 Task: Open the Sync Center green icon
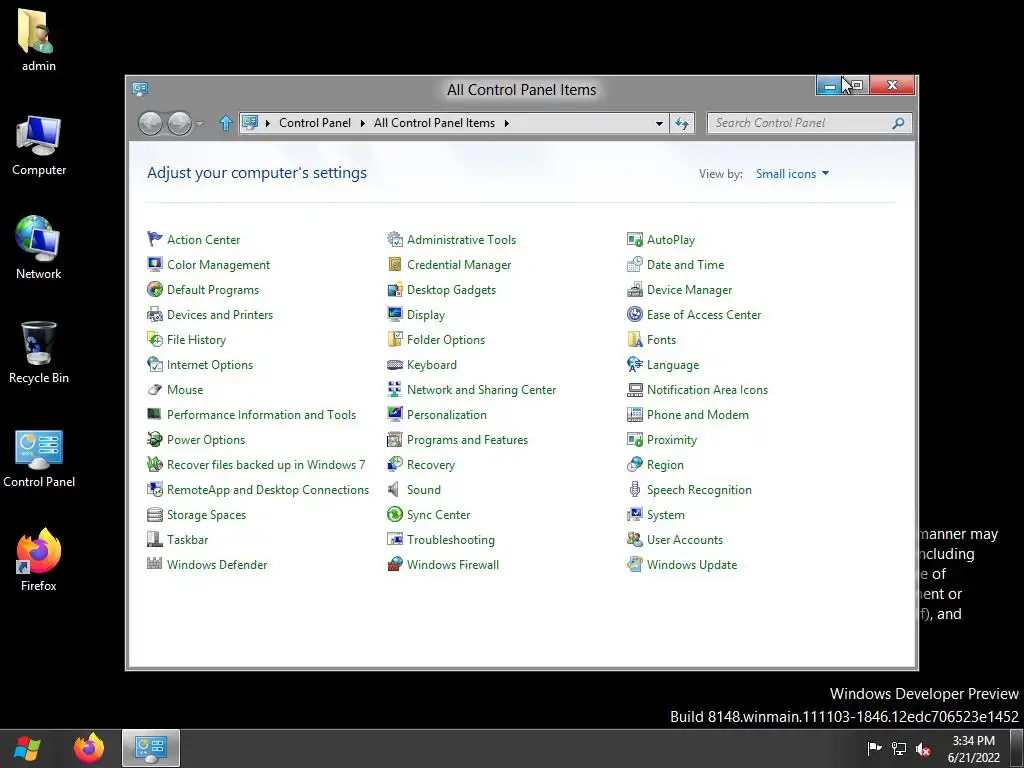tap(394, 515)
